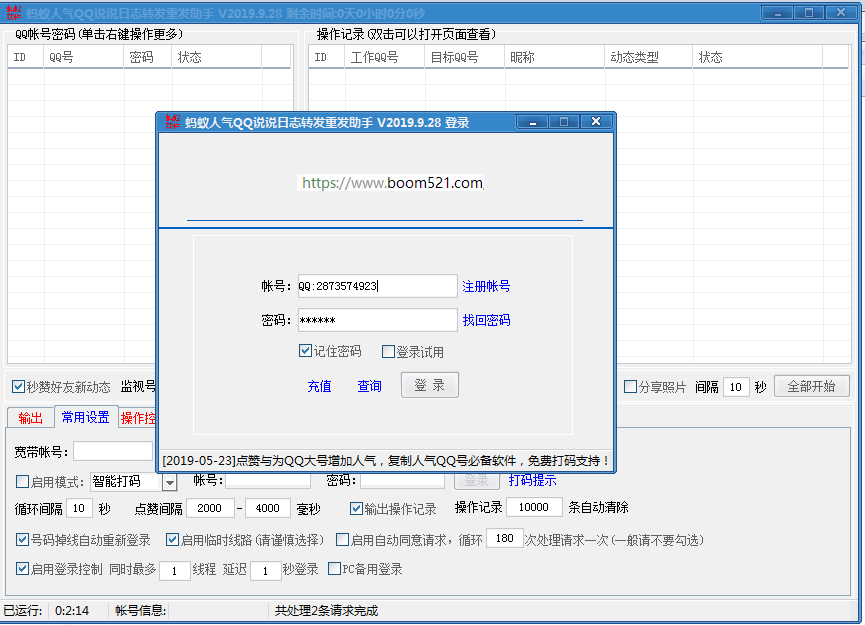Click the 点赞间隔 minimum field 2000
Screen dimensions: 865x625
[210, 508]
